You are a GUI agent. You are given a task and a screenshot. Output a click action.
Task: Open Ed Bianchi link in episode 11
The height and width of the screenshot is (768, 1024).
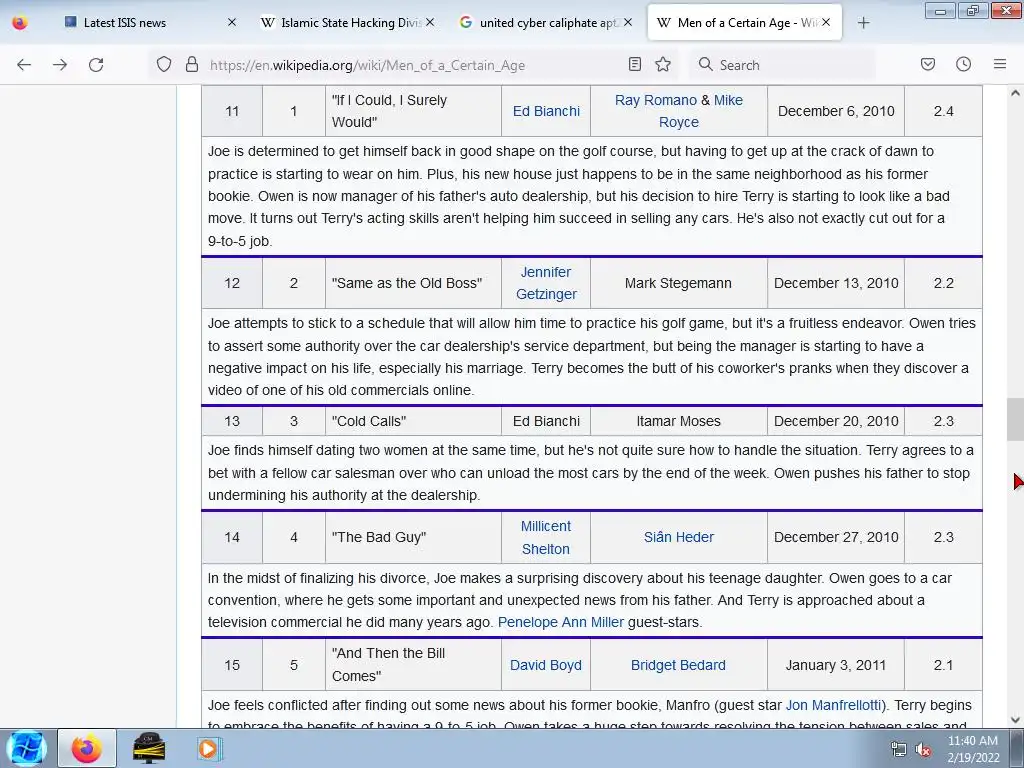(x=546, y=111)
